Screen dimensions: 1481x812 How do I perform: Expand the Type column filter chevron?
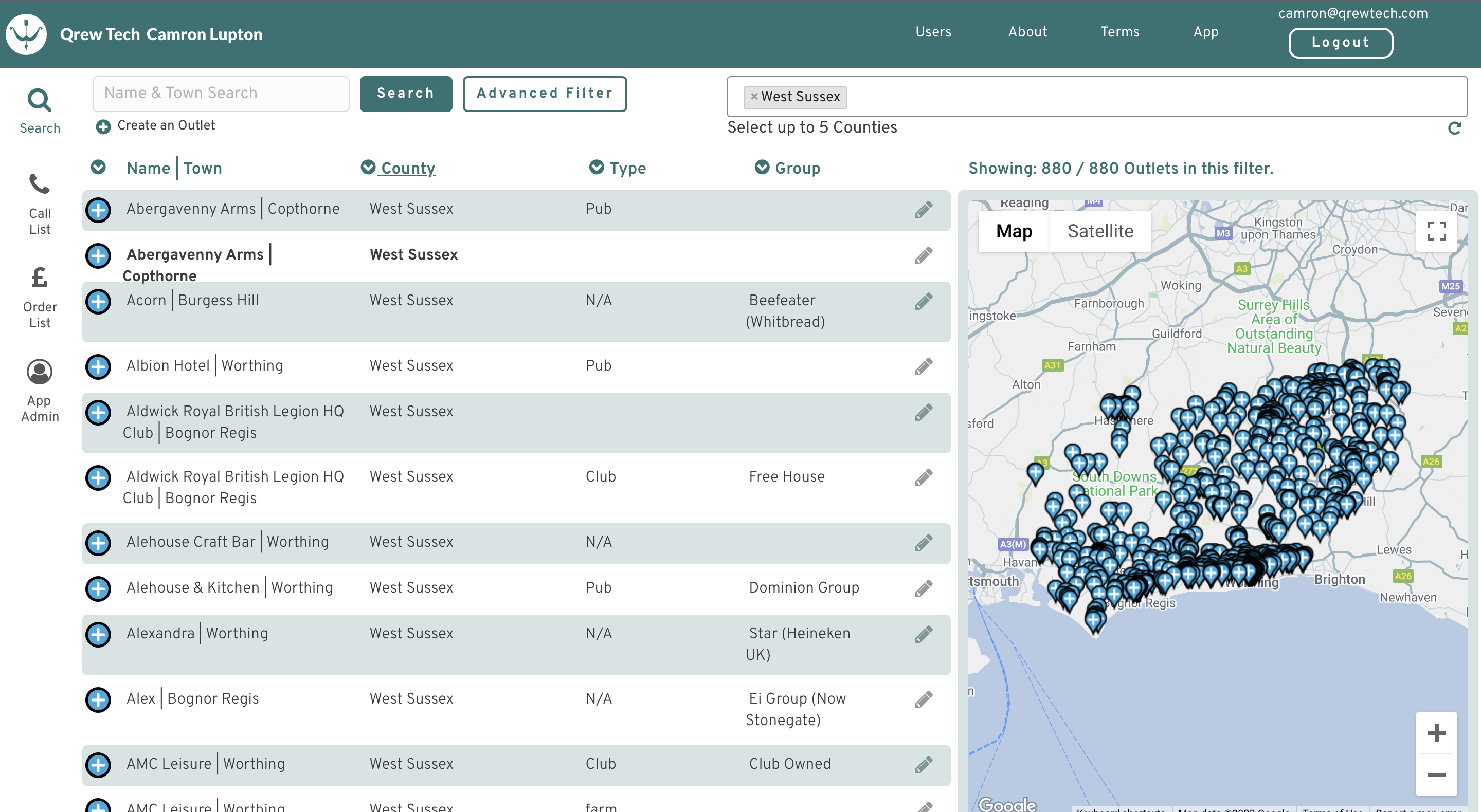596,167
